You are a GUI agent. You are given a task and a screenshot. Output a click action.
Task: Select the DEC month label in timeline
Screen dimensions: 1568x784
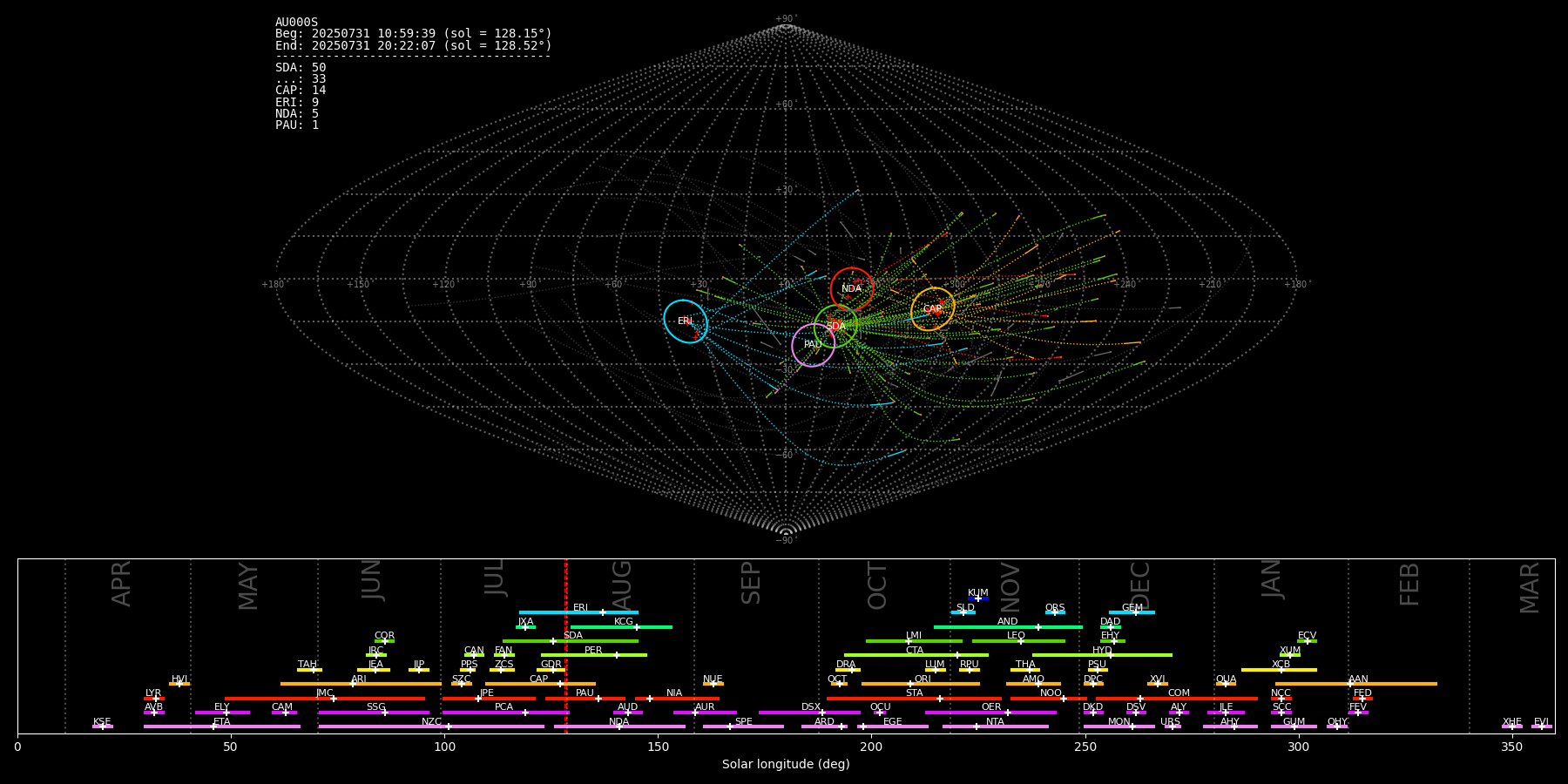[x=1140, y=585]
